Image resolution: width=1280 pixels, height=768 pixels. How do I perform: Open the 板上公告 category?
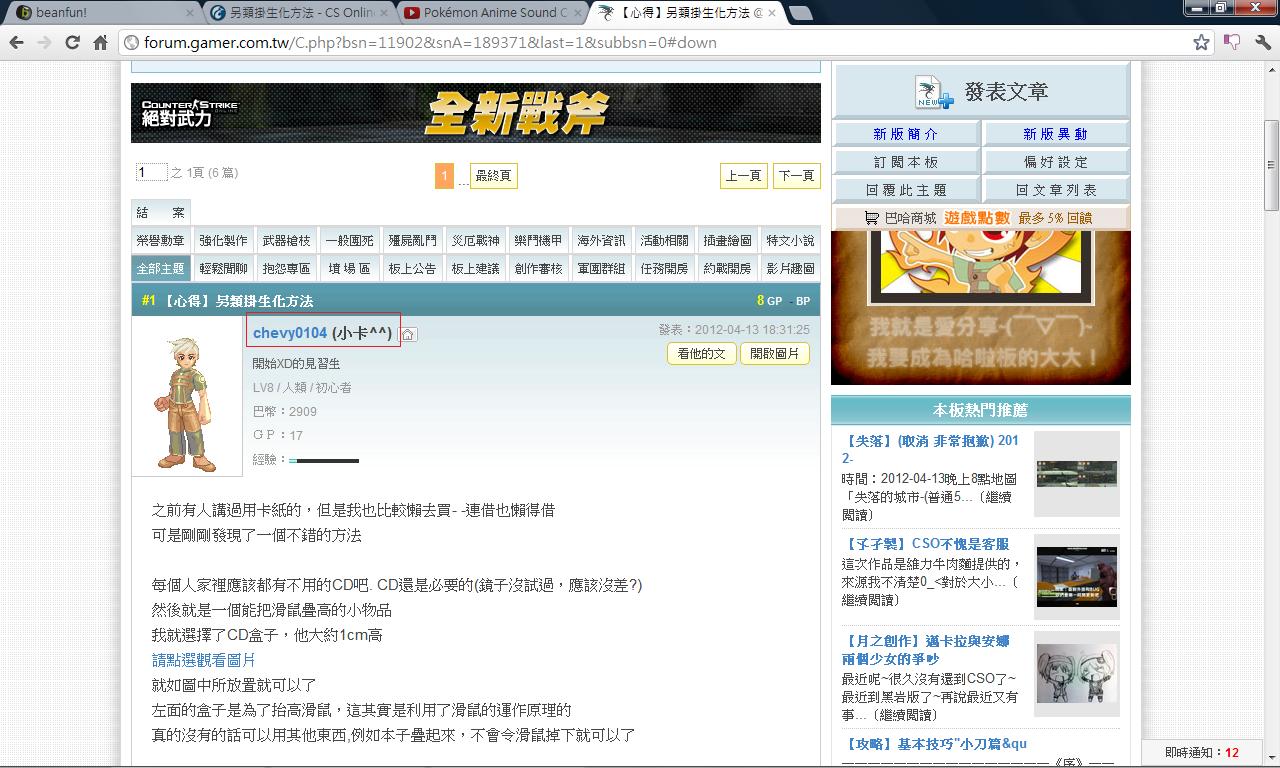[412, 268]
